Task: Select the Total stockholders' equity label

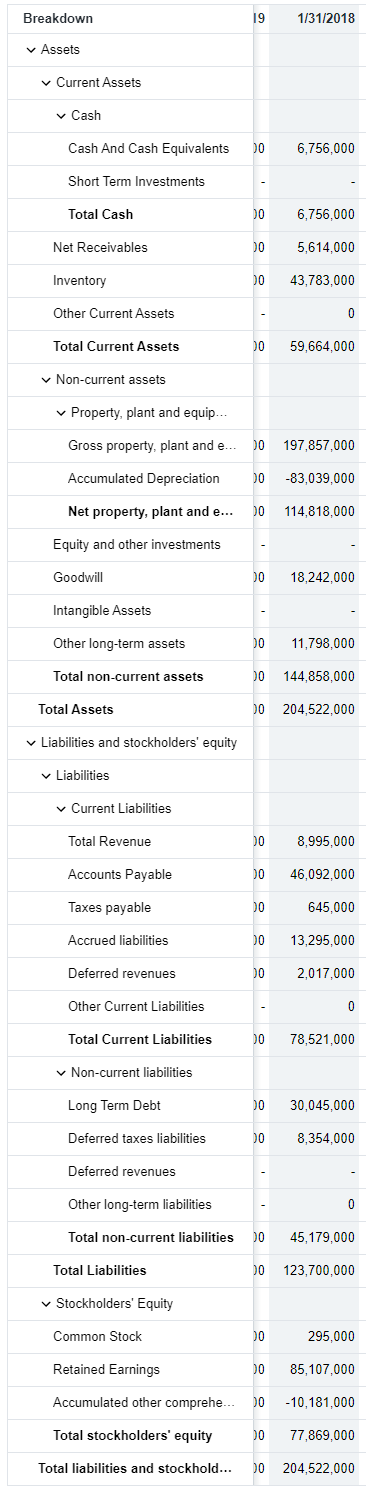Action: tap(133, 1435)
